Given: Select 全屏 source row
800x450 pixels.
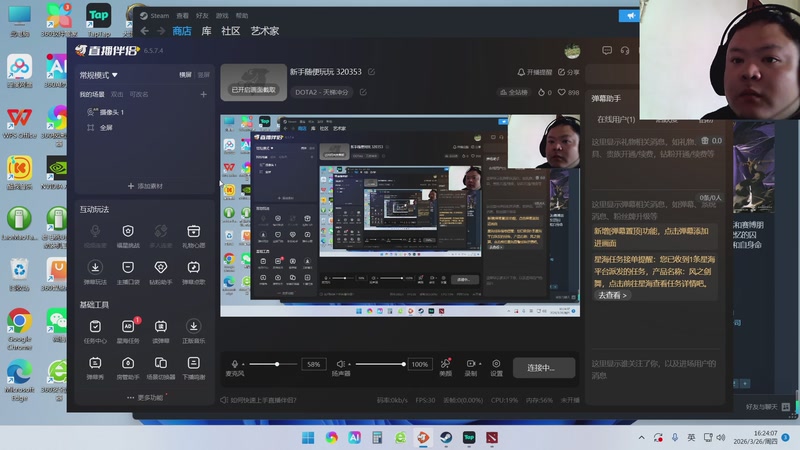Looking at the screenshot, I should point(145,128).
